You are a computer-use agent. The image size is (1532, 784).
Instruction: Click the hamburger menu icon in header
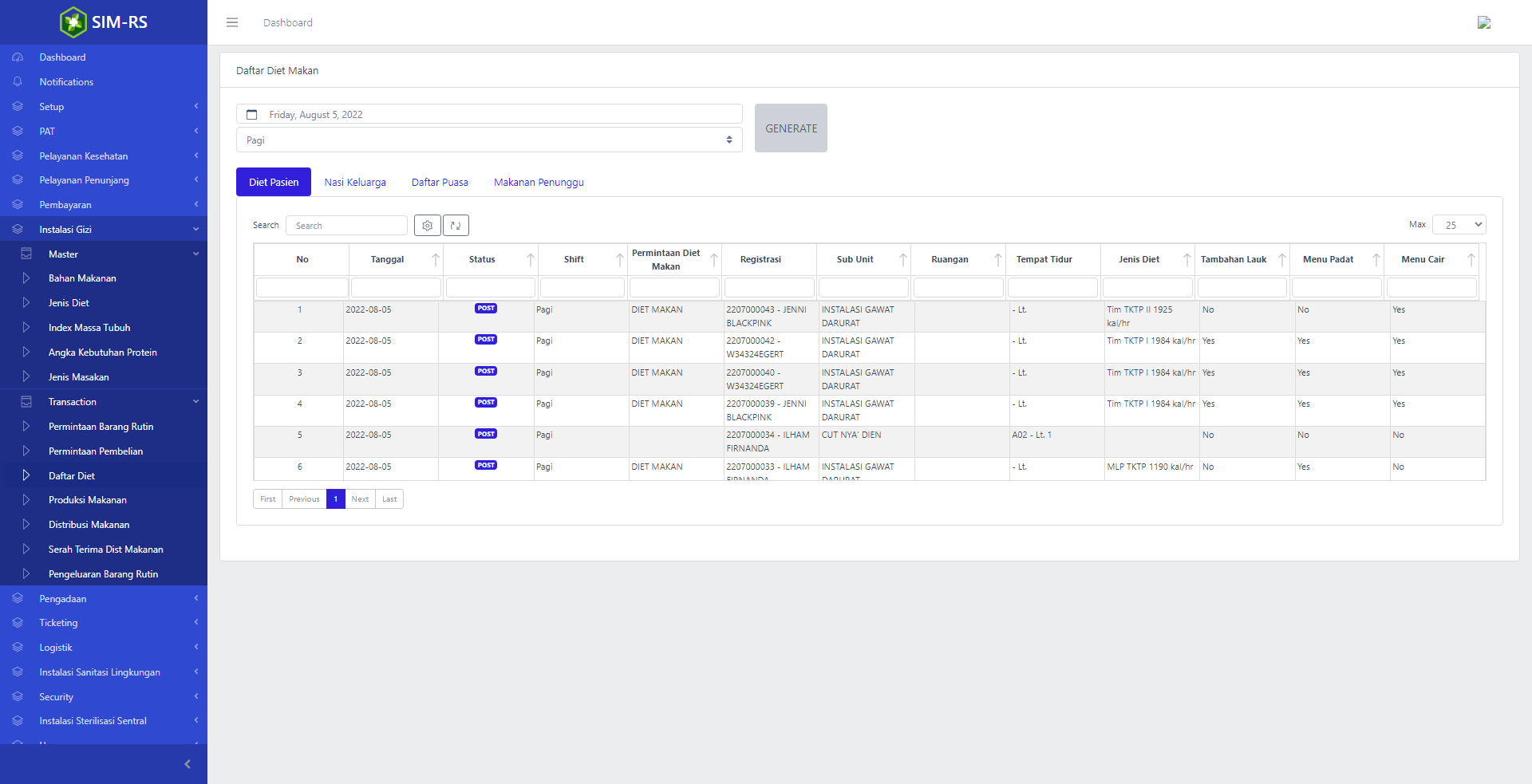point(232,22)
